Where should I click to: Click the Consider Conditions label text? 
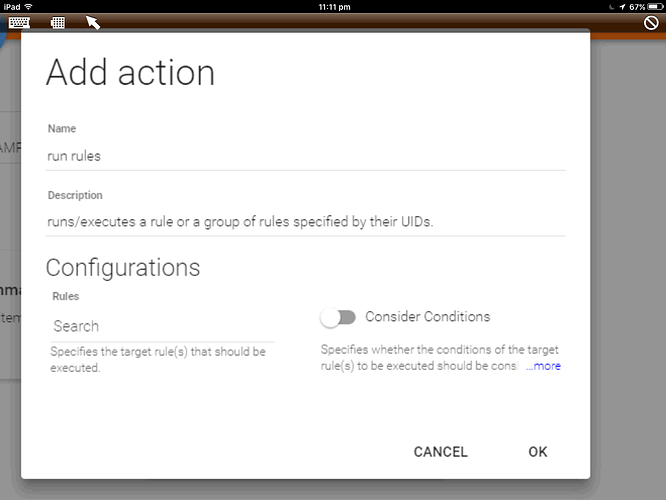pos(428,317)
